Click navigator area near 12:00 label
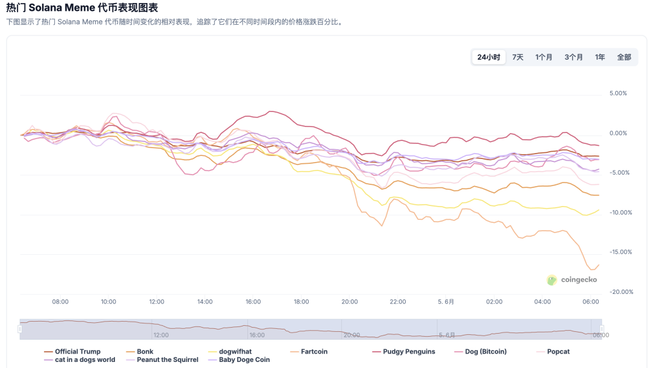 point(161,335)
